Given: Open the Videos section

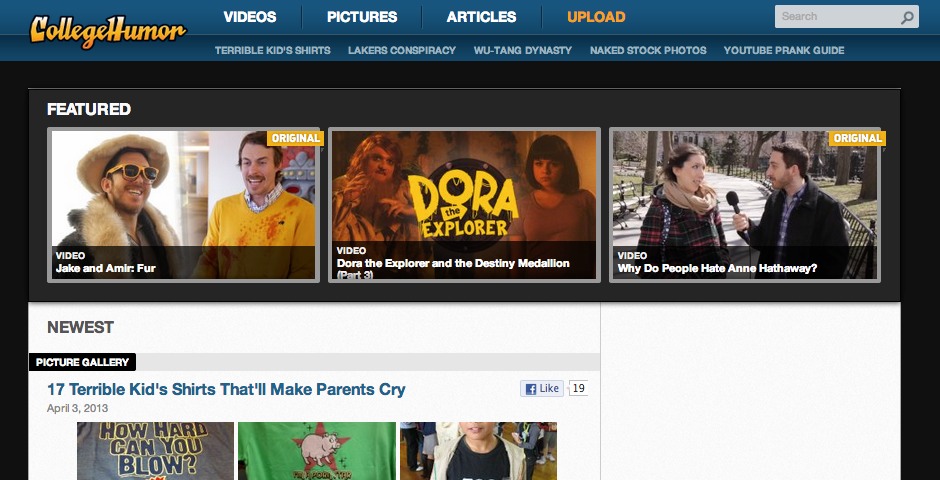Looking at the screenshot, I should (x=250, y=17).
